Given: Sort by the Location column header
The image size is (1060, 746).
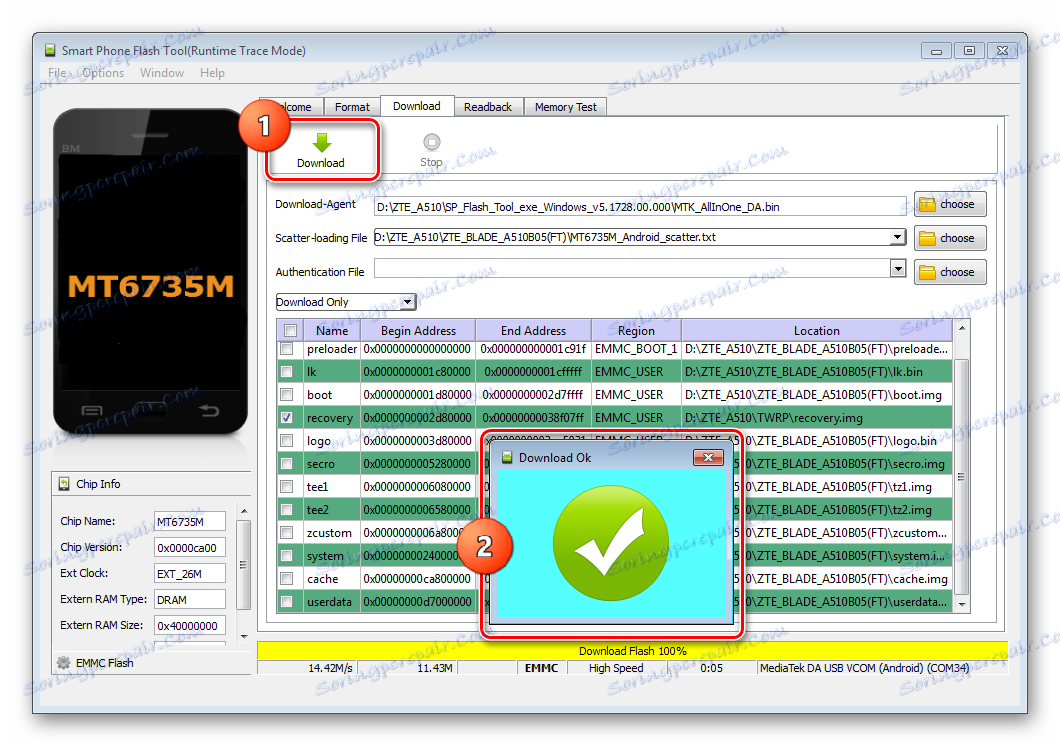Looking at the screenshot, I should pos(817,330).
